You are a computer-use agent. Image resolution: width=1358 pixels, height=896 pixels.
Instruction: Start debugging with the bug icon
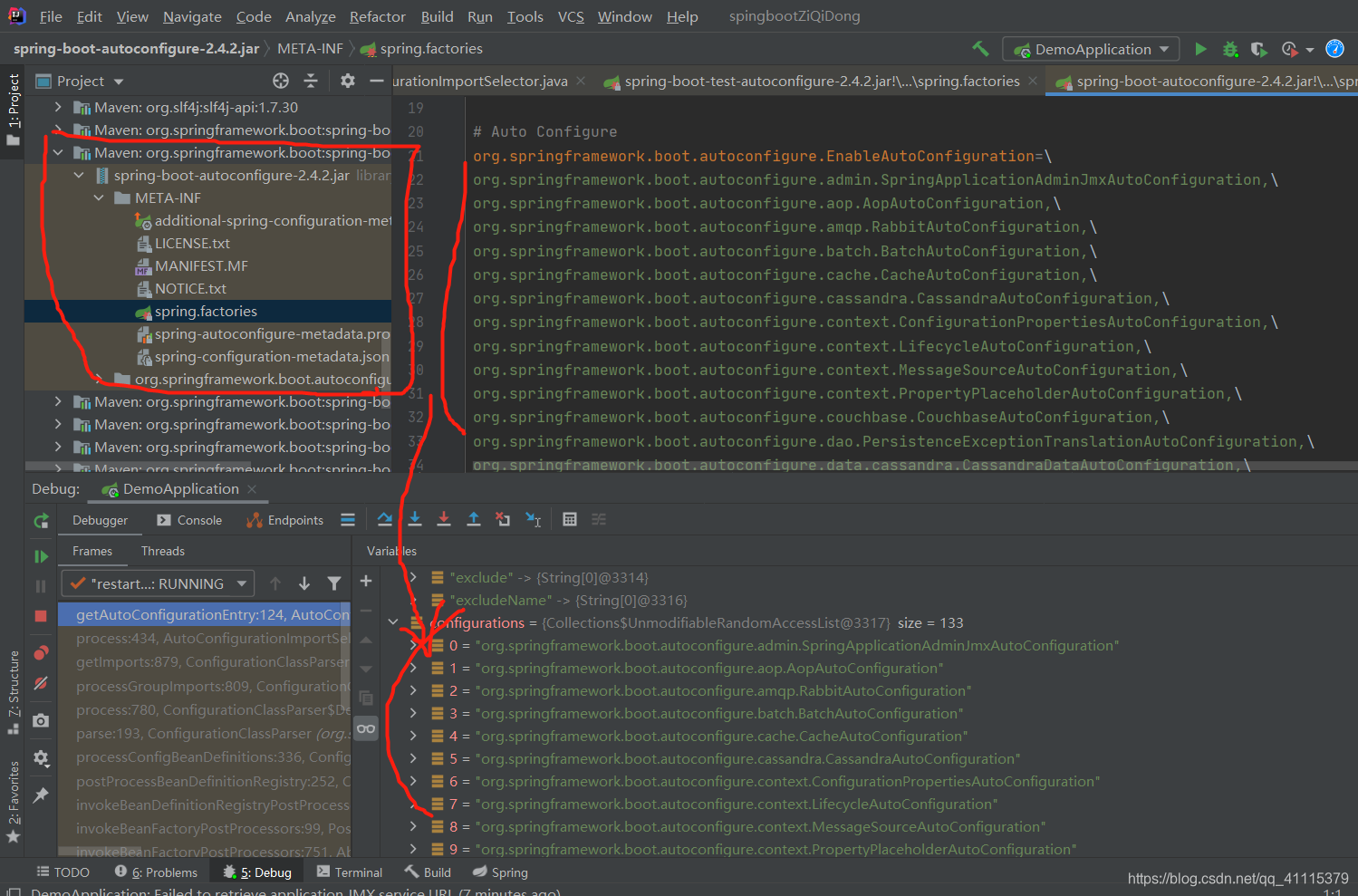coord(1230,49)
